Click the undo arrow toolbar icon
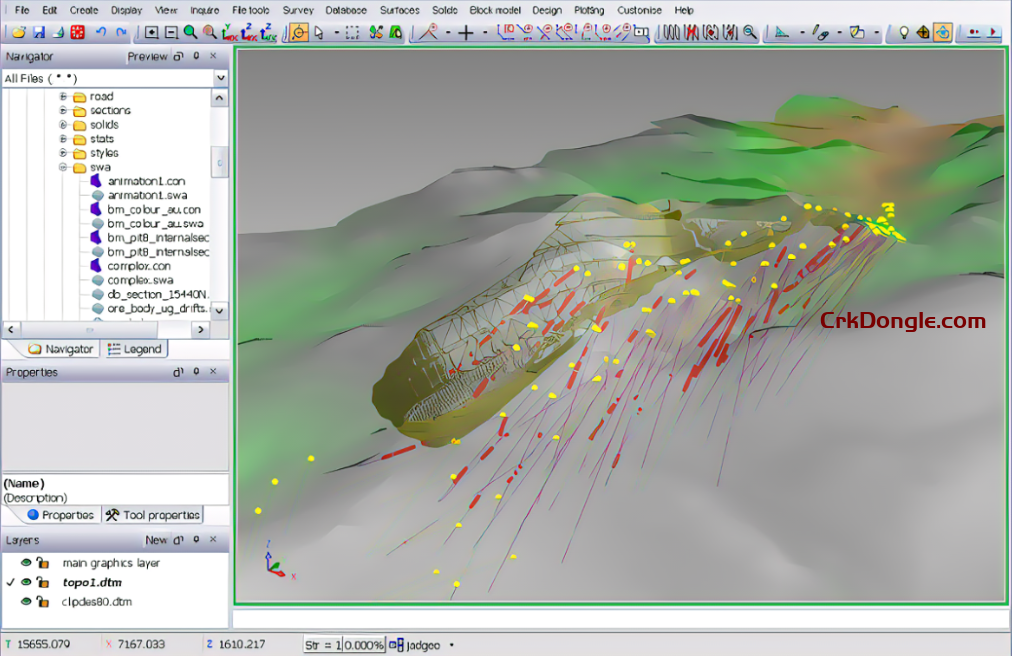 [102, 32]
